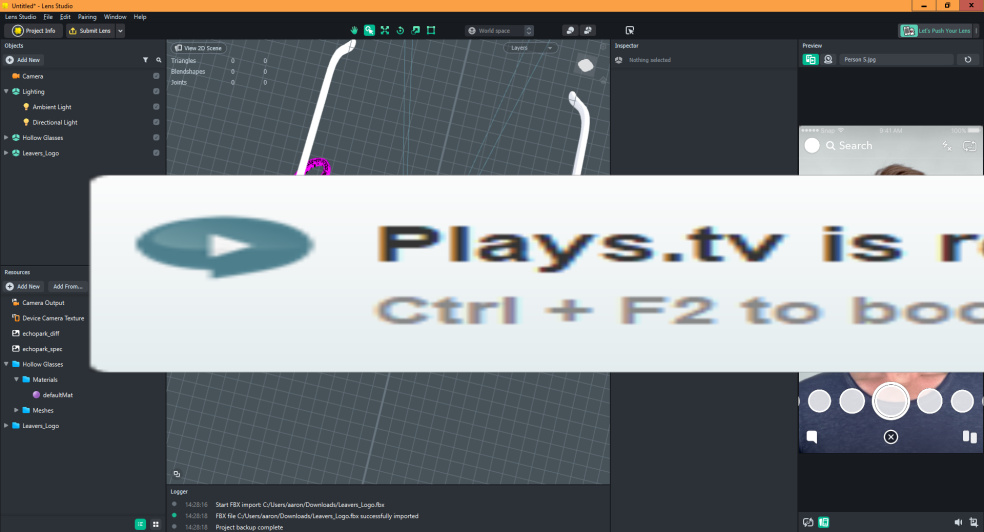This screenshot has height=532, width=984.
Task: Expand Leavers_Logo resource folder
Action: click(6, 425)
